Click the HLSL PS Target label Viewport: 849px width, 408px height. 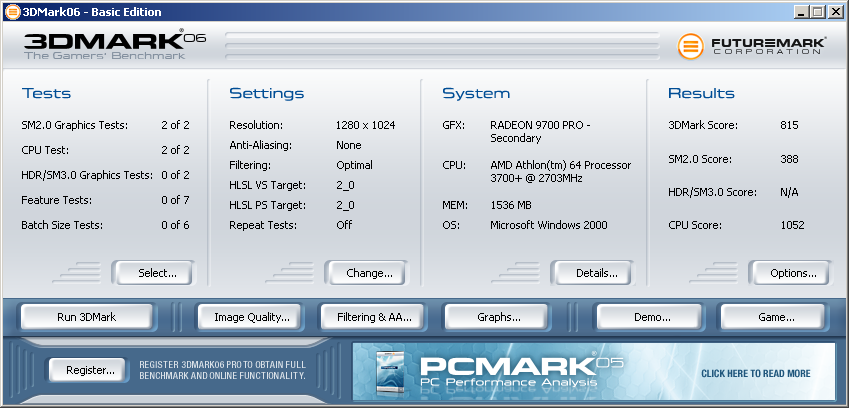click(267, 205)
